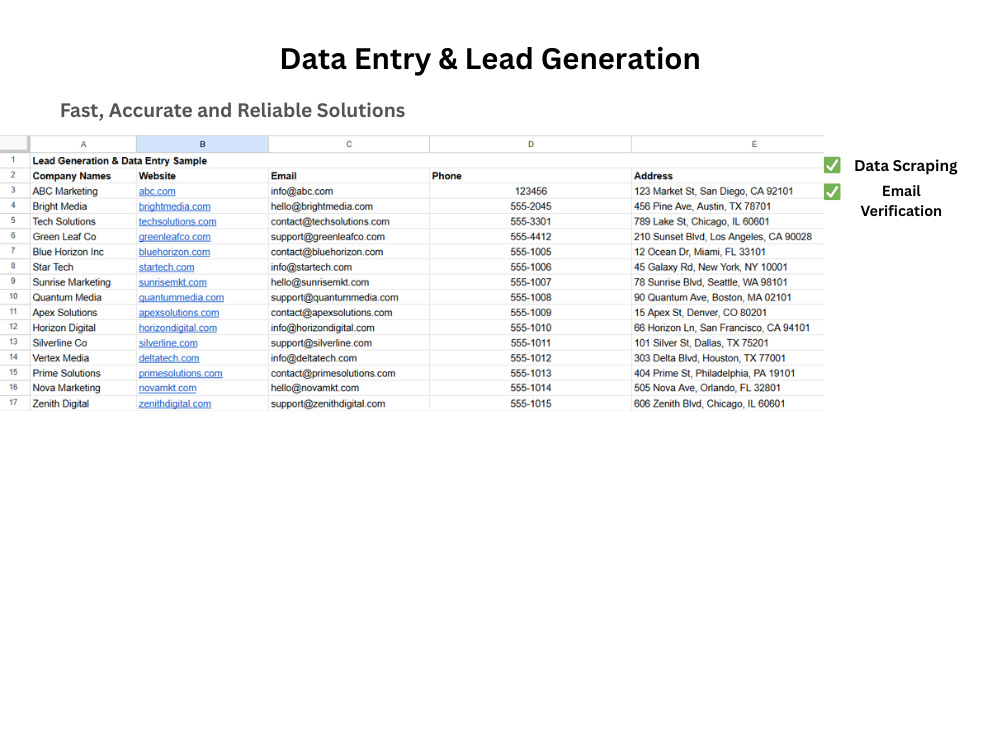
Task: Click the 'Phone' header cell
Action: pyautogui.click(x=531, y=176)
